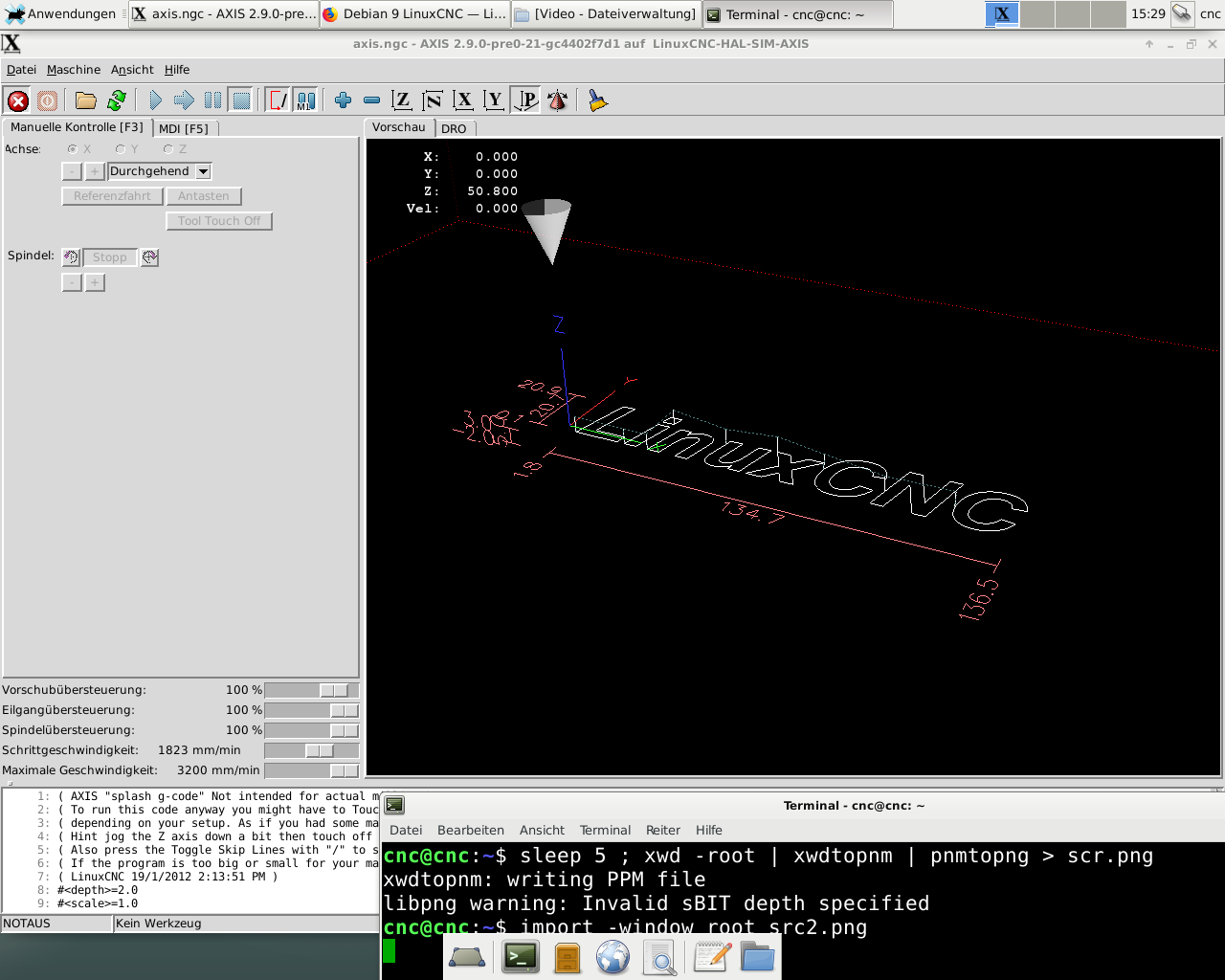The height and width of the screenshot is (980, 1225).
Task: Toggle skip lines with slash button
Action: point(278,100)
